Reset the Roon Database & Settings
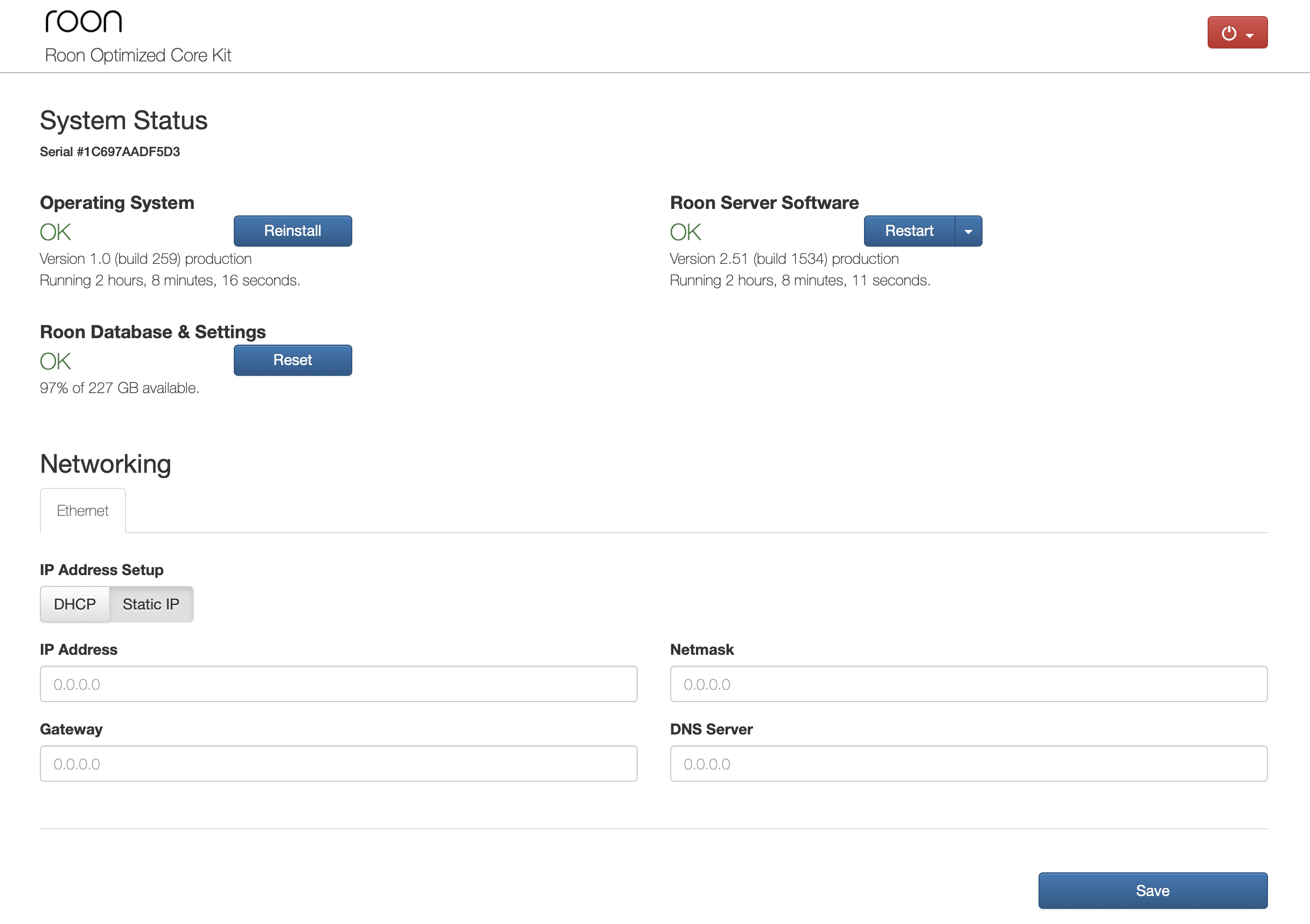Viewport: 1310px width, 924px height. tap(292, 360)
